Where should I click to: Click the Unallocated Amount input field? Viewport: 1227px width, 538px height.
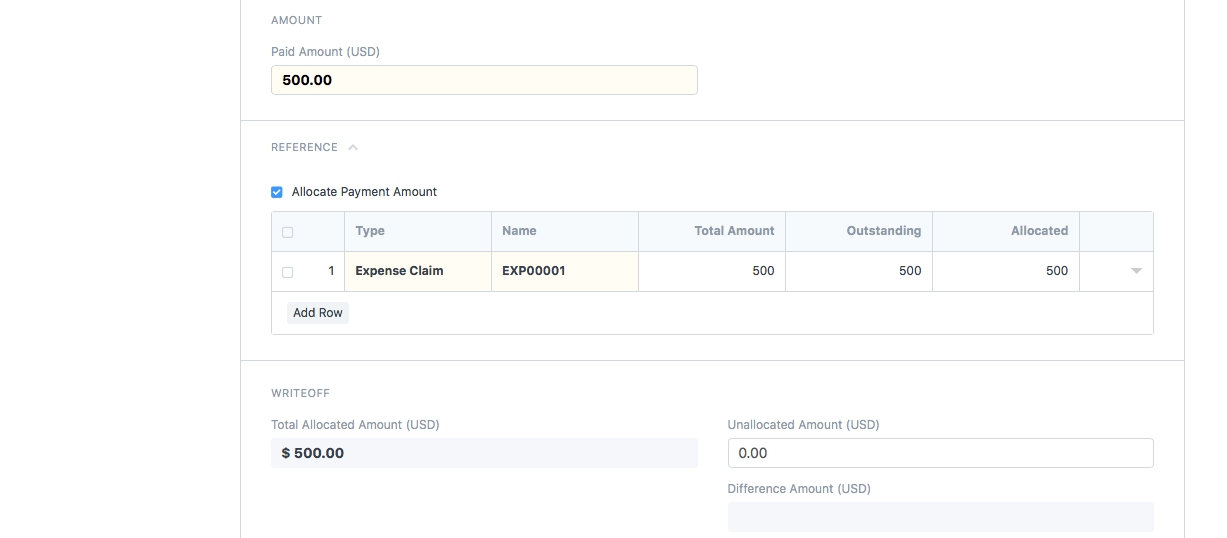pyautogui.click(x=940, y=453)
